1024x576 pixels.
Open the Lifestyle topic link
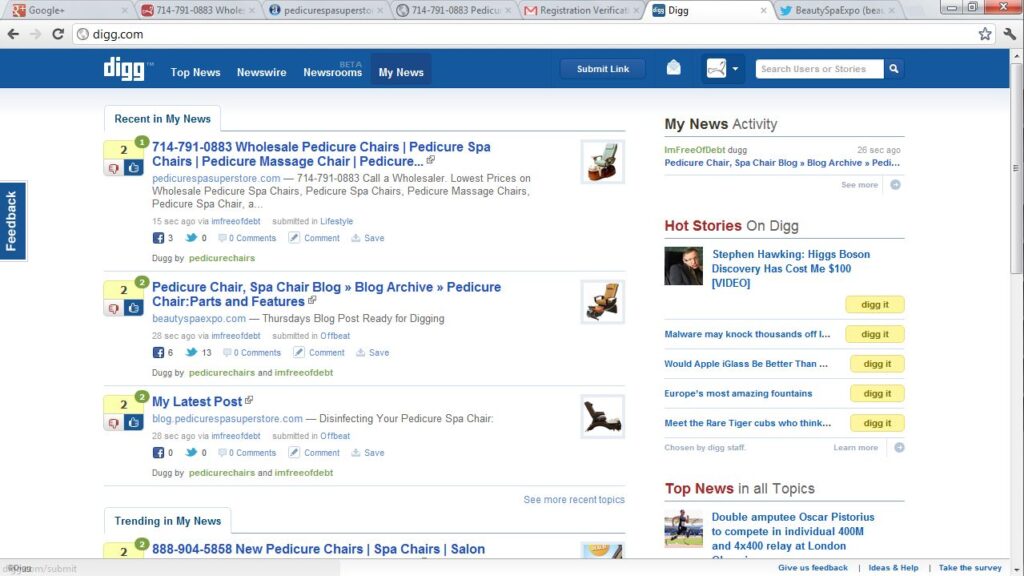(336, 221)
